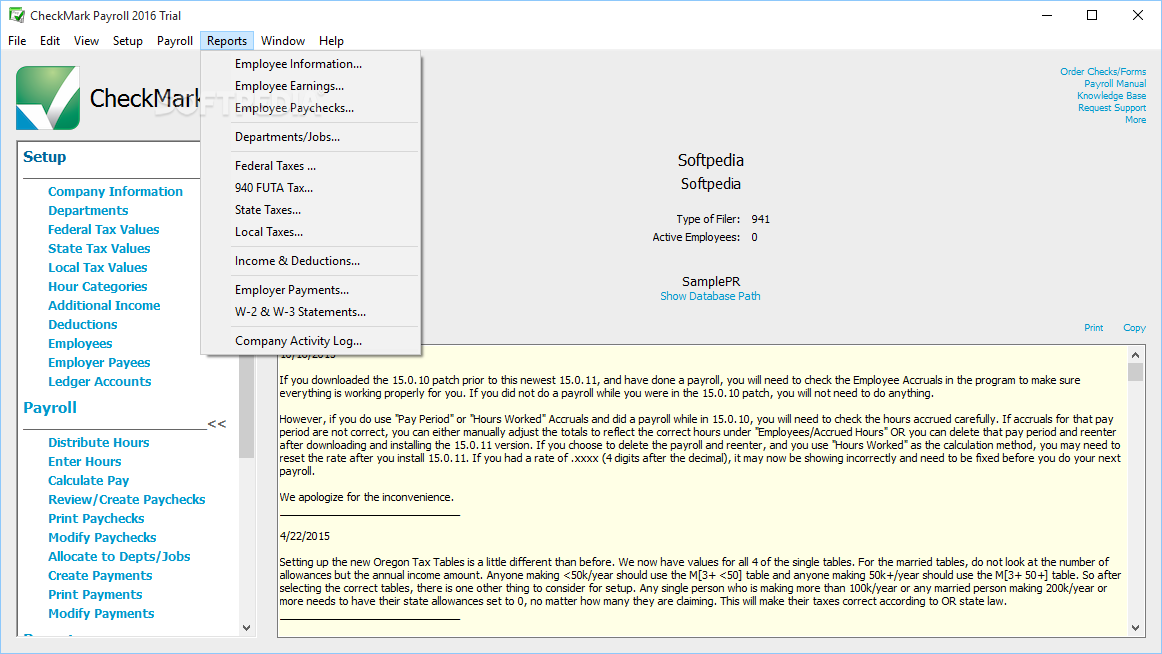The image size is (1162, 654).
Task: Open Ledger Accounts setup
Action: [99, 381]
